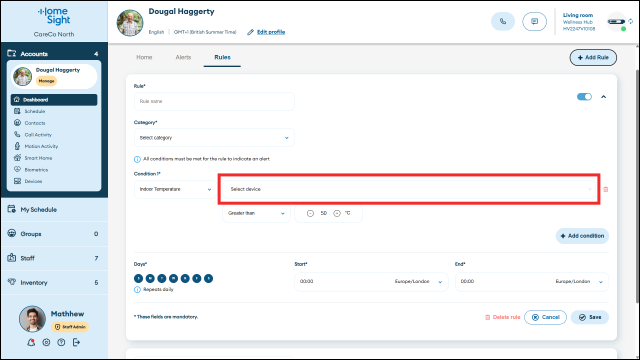The height and width of the screenshot is (360, 640).
Task: Toggle the Monday day circle
Action: [x=150, y=278]
